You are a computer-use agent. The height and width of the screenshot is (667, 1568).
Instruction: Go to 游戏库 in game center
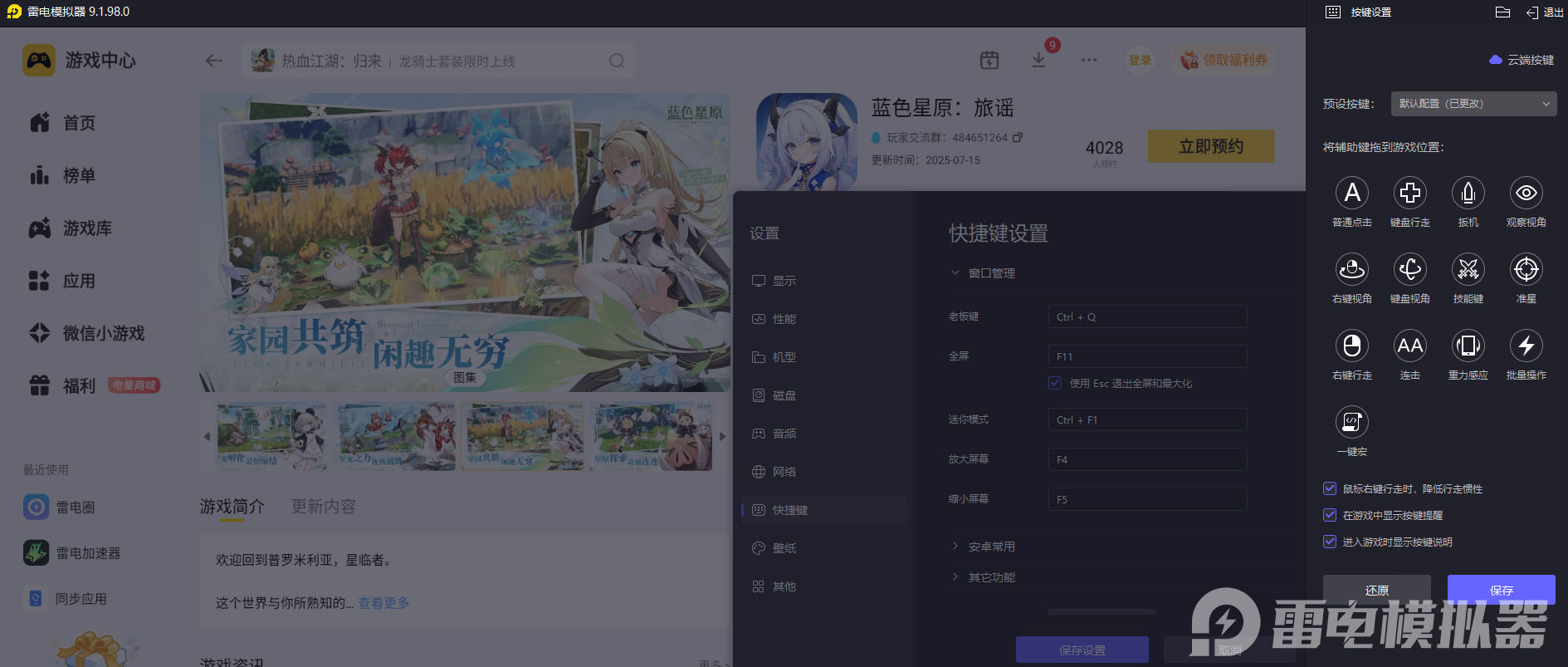(71, 228)
